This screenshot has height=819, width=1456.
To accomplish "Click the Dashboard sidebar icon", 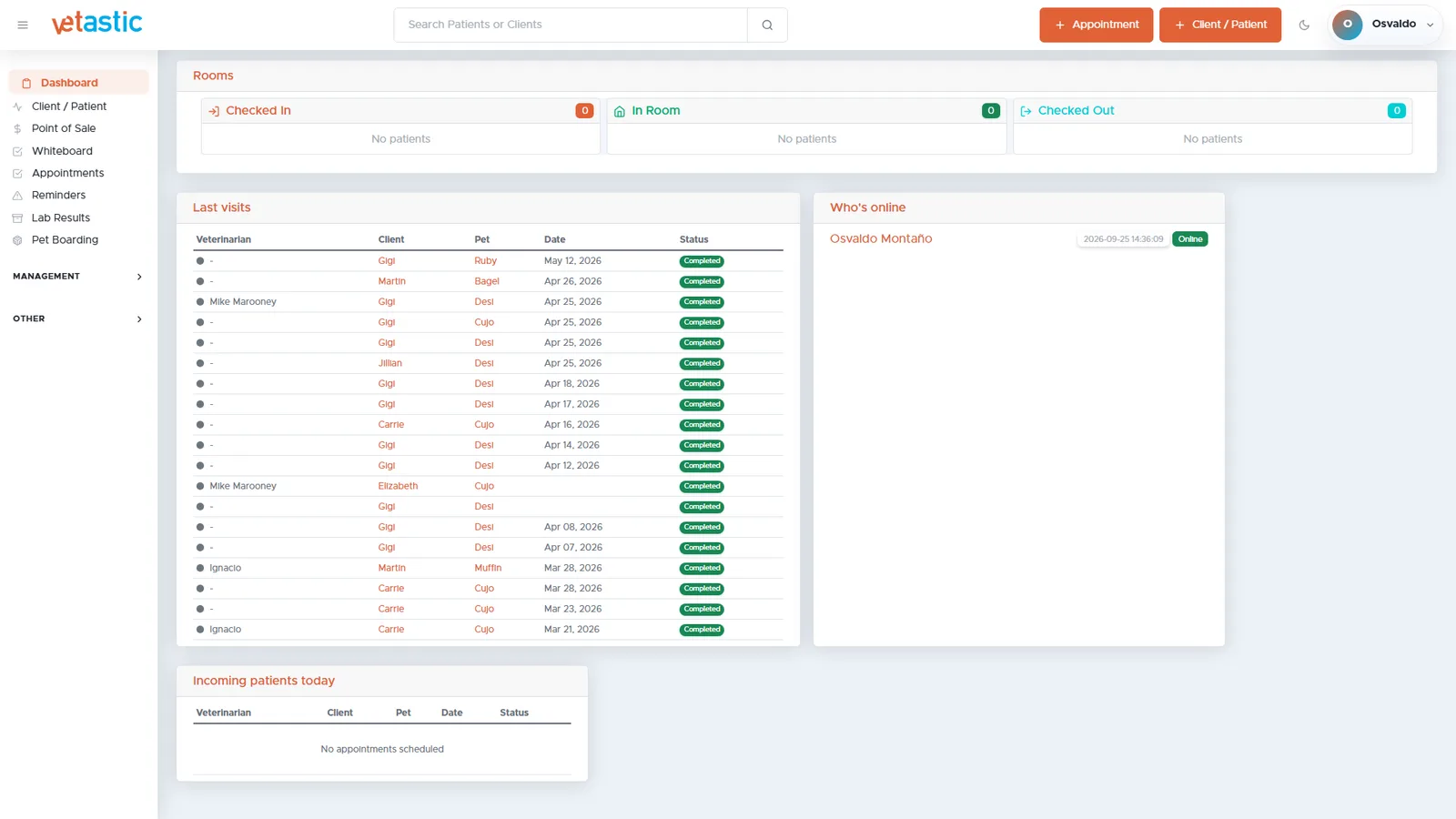I will (26, 83).
